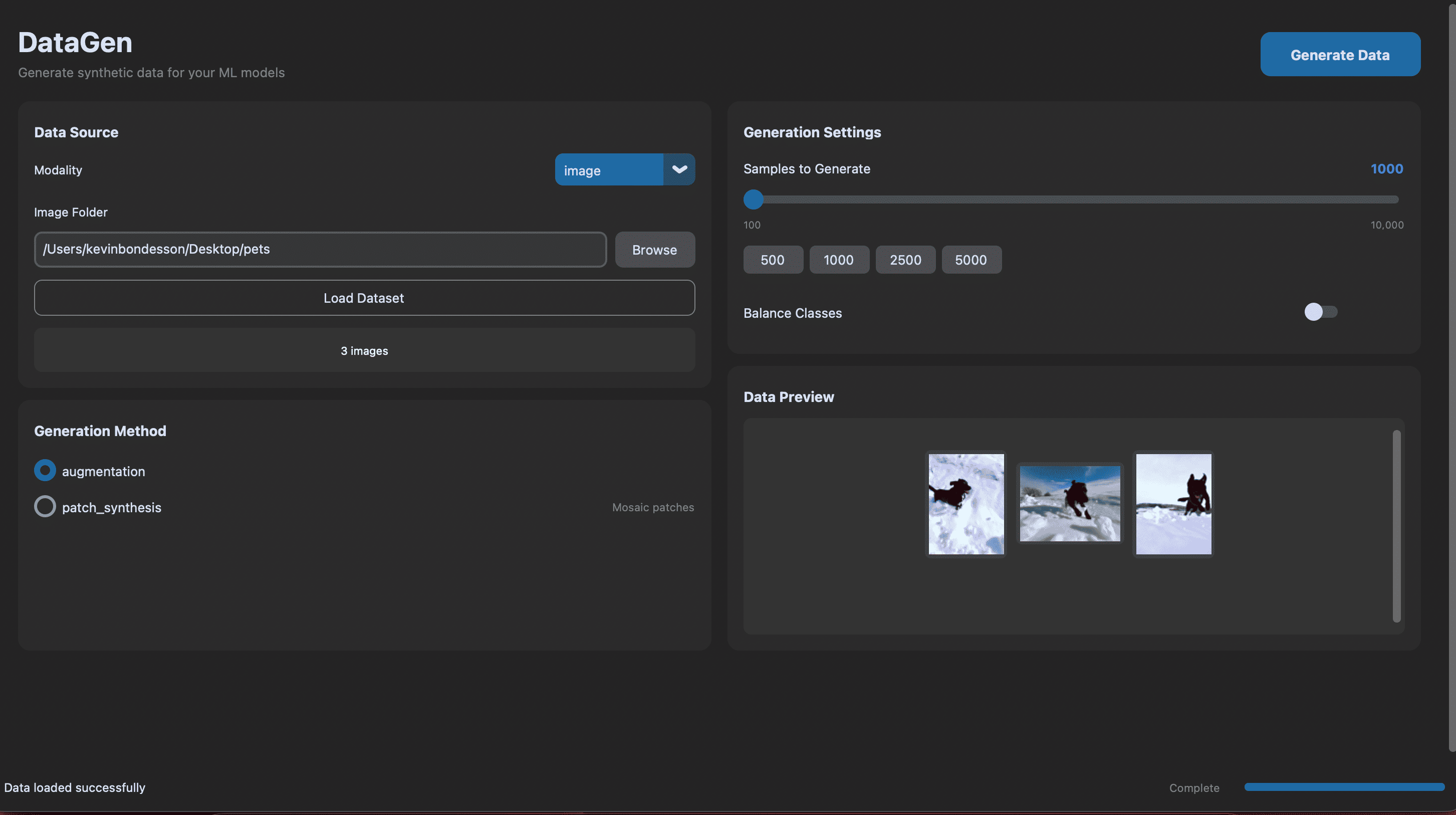This screenshot has height=815, width=1456.
Task: Click the Generate Data button
Action: pos(1340,54)
